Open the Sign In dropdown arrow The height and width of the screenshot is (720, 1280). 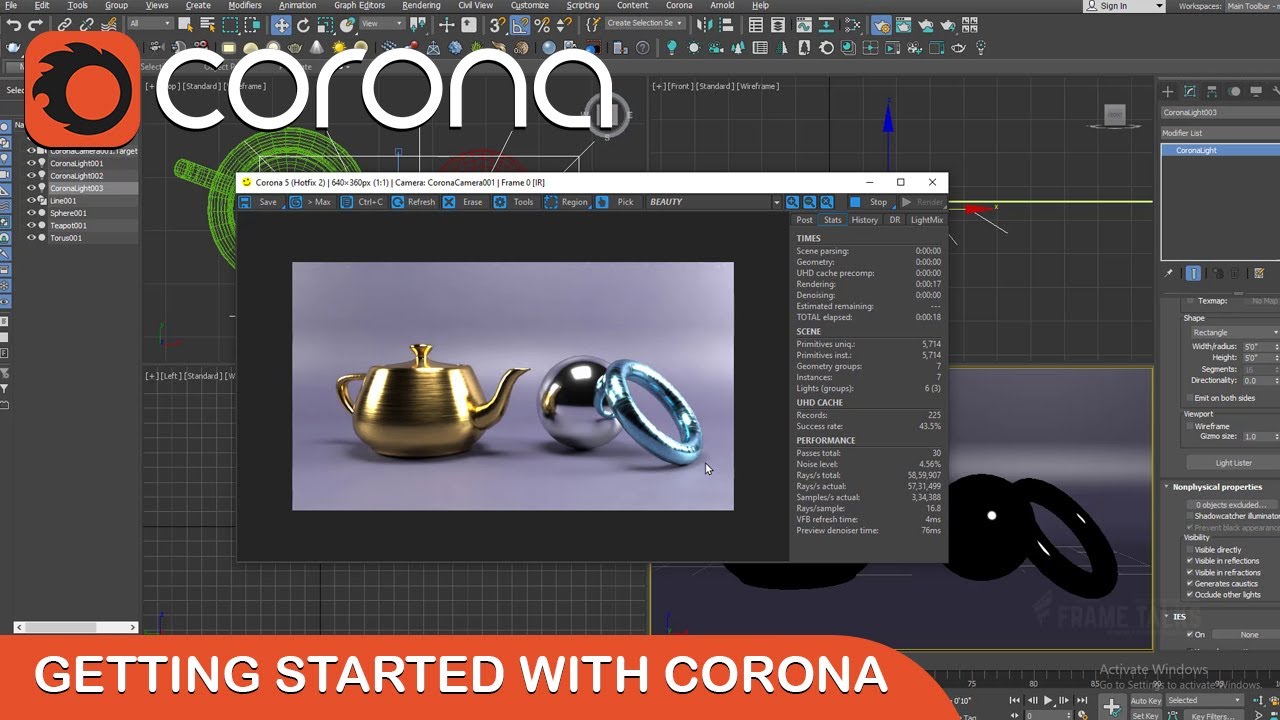point(1159,6)
